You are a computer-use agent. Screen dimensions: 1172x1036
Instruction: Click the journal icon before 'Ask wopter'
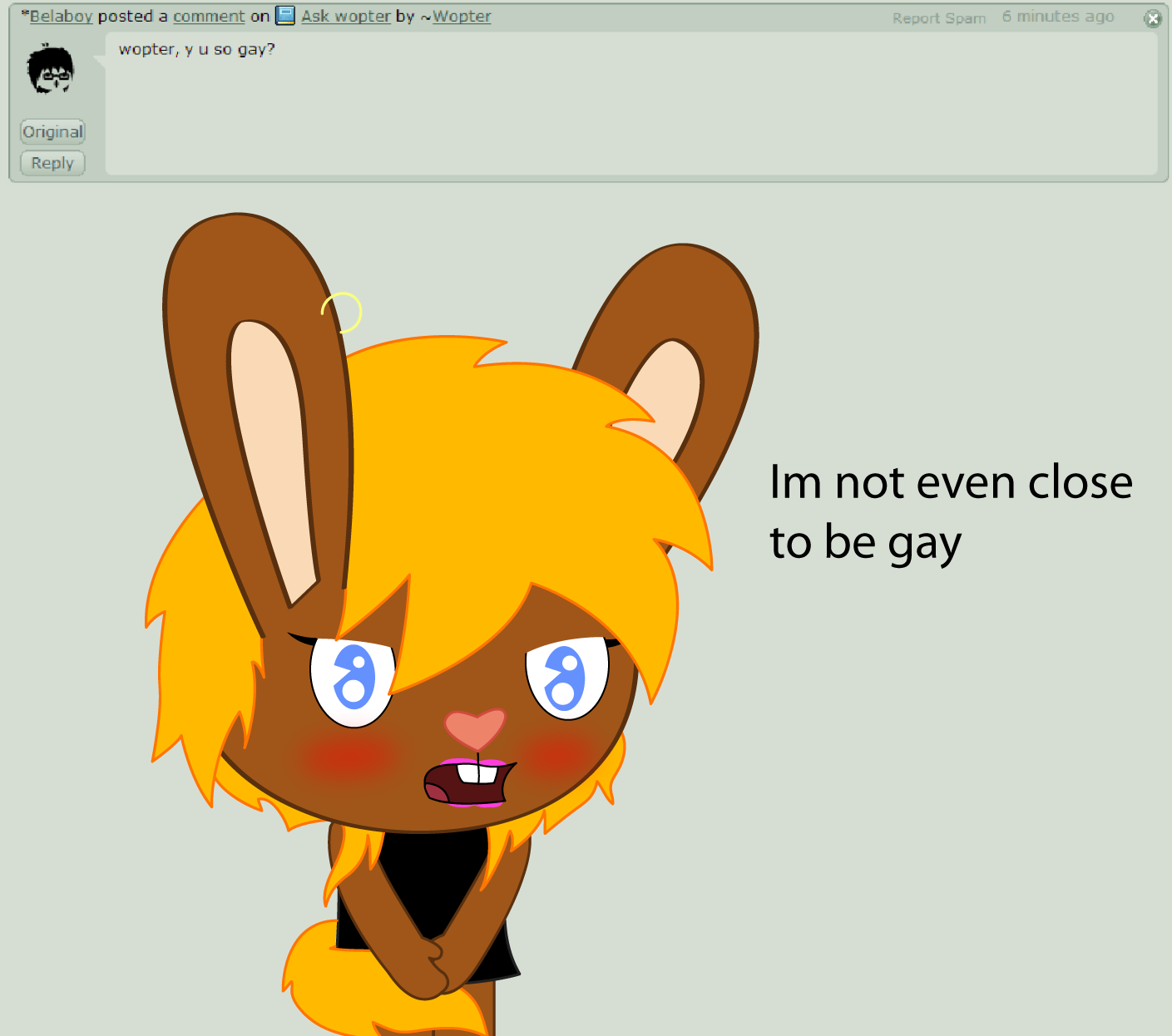(285, 16)
